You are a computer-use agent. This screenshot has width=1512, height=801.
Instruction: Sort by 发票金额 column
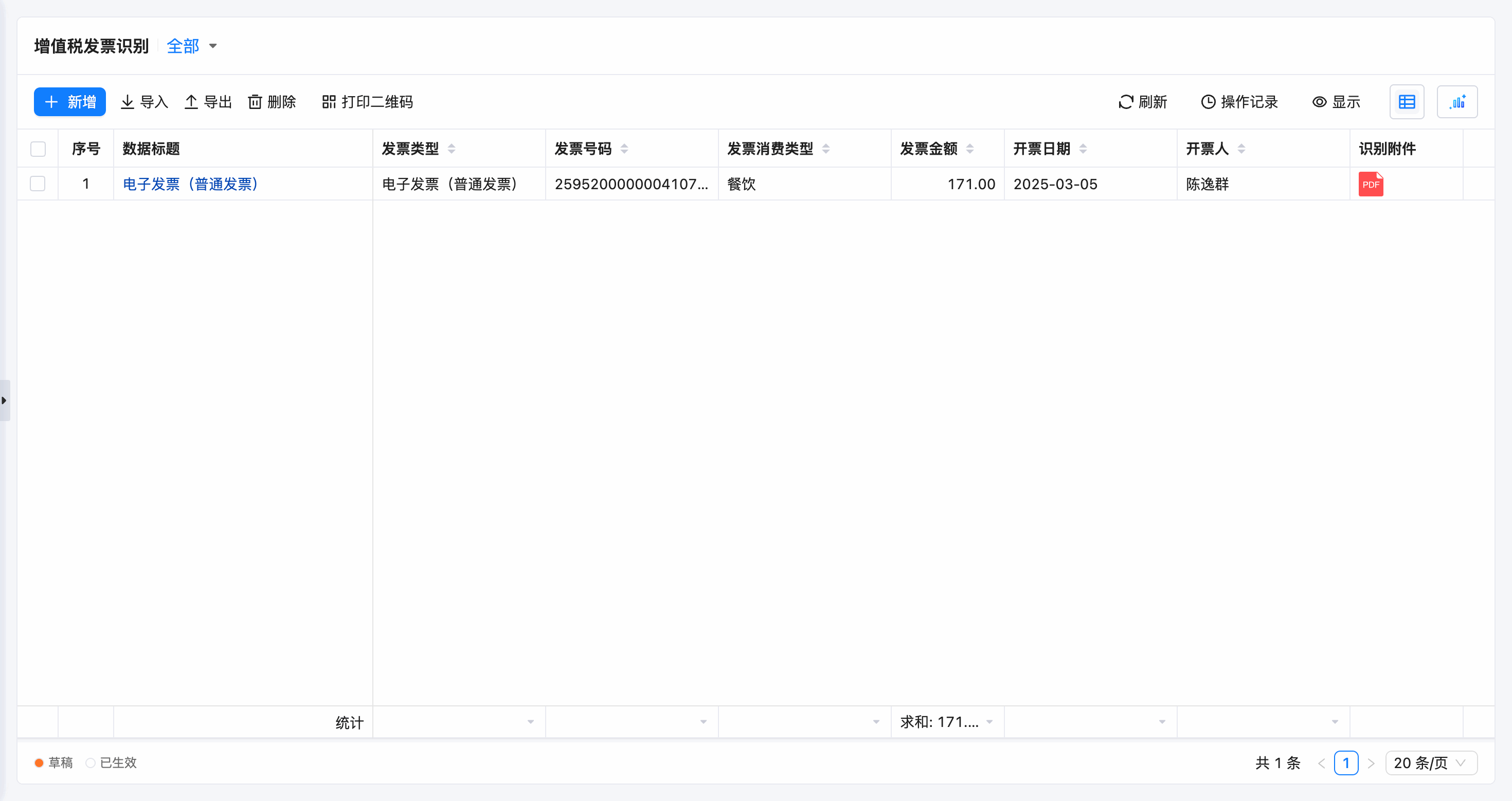point(969,149)
